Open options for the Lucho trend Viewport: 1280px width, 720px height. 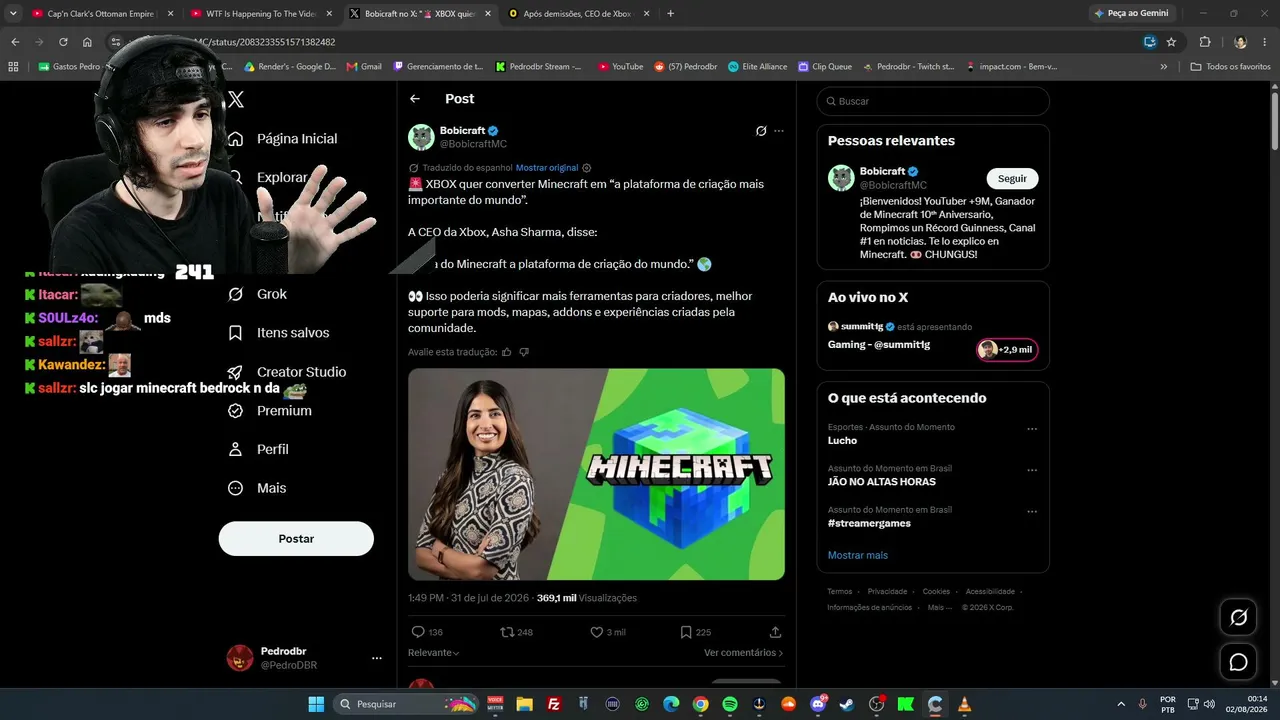[1032, 429]
